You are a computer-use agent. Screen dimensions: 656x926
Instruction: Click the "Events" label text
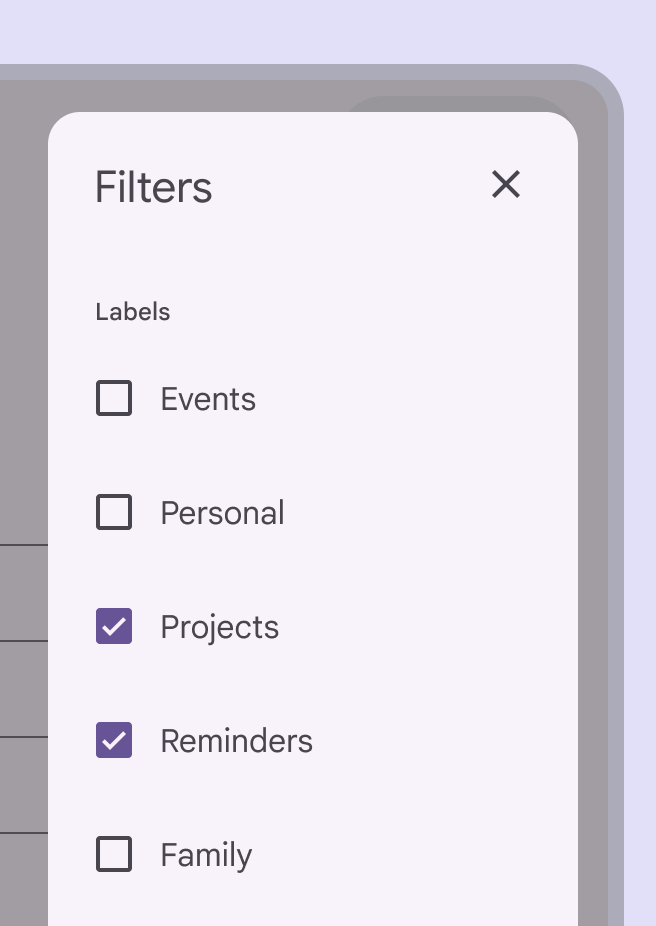[208, 399]
